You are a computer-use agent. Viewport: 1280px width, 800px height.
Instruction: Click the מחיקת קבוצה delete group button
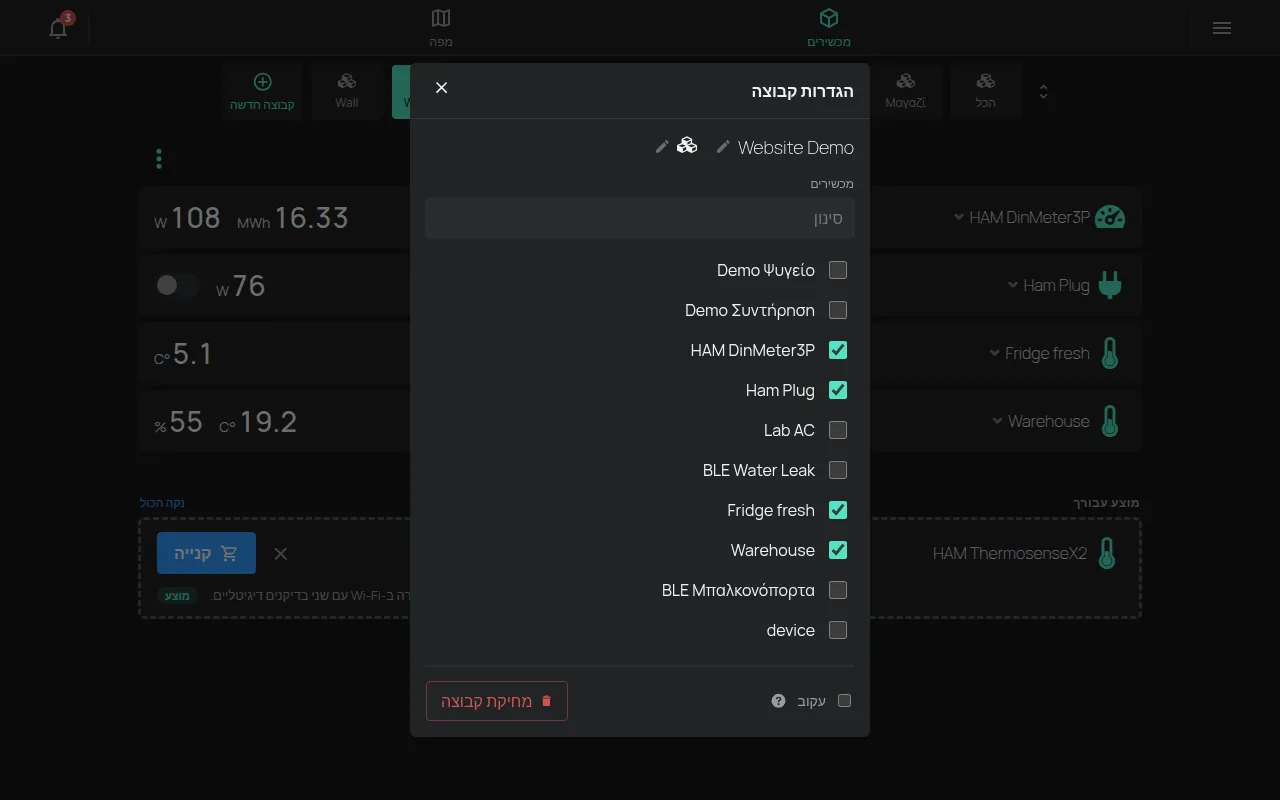[497, 701]
